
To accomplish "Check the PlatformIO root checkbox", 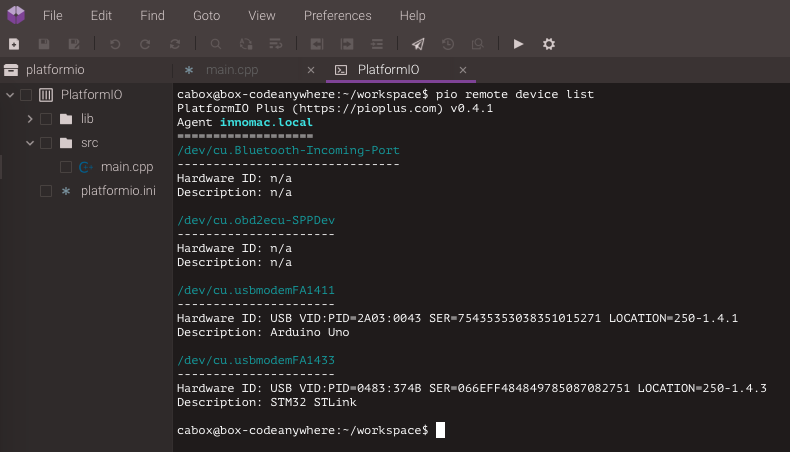I will pos(26,95).
